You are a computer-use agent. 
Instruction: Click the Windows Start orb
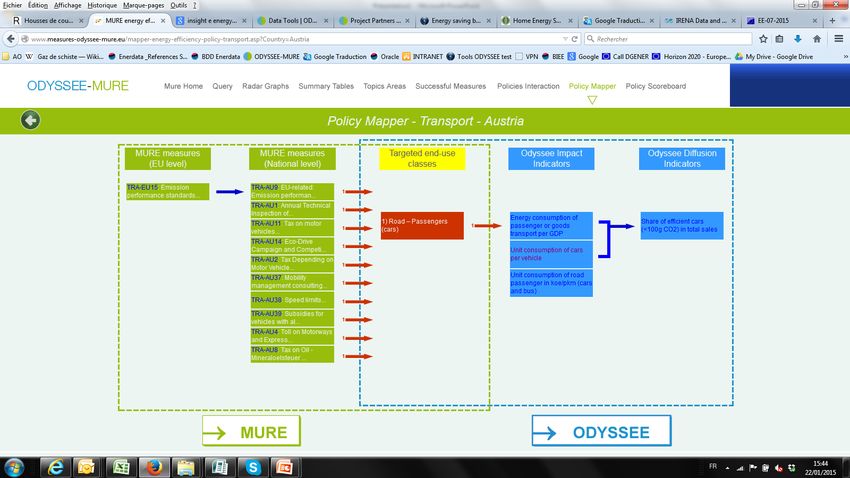pos(14,467)
